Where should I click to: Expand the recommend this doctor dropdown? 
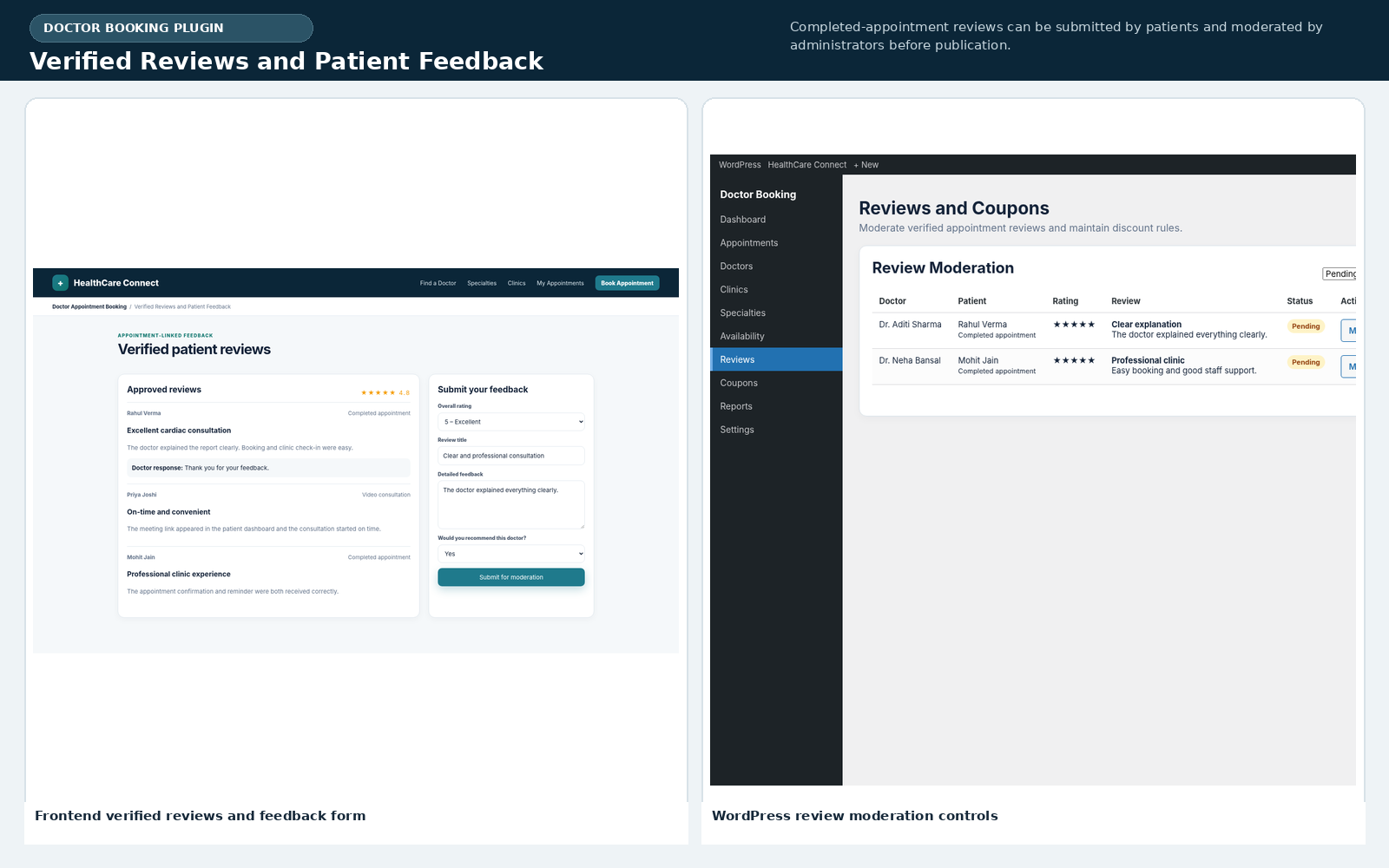coord(511,554)
